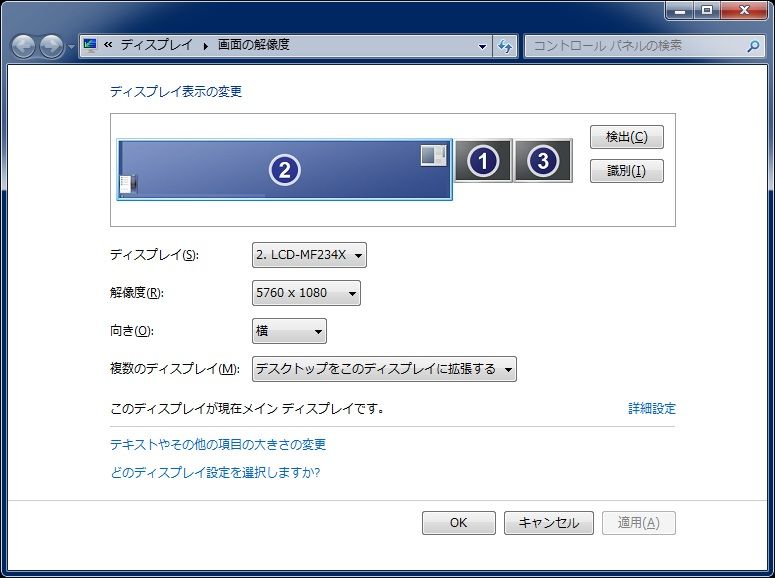Expand the arrow after ディスプレイ in the breadcrumb
Viewport: 775px width, 578px height.
pyautogui.click(x=205, y=46)
